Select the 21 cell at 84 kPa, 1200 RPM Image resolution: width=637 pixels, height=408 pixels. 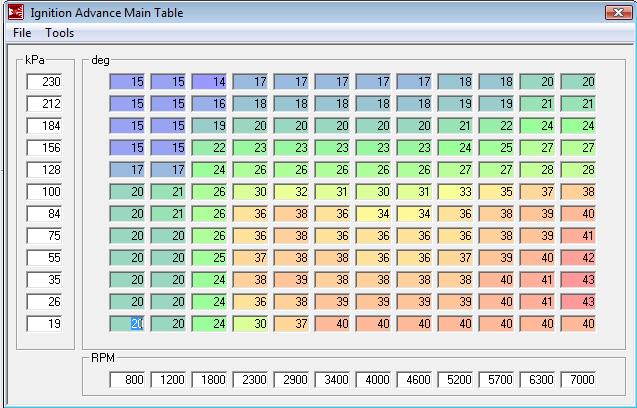(168, 213)
